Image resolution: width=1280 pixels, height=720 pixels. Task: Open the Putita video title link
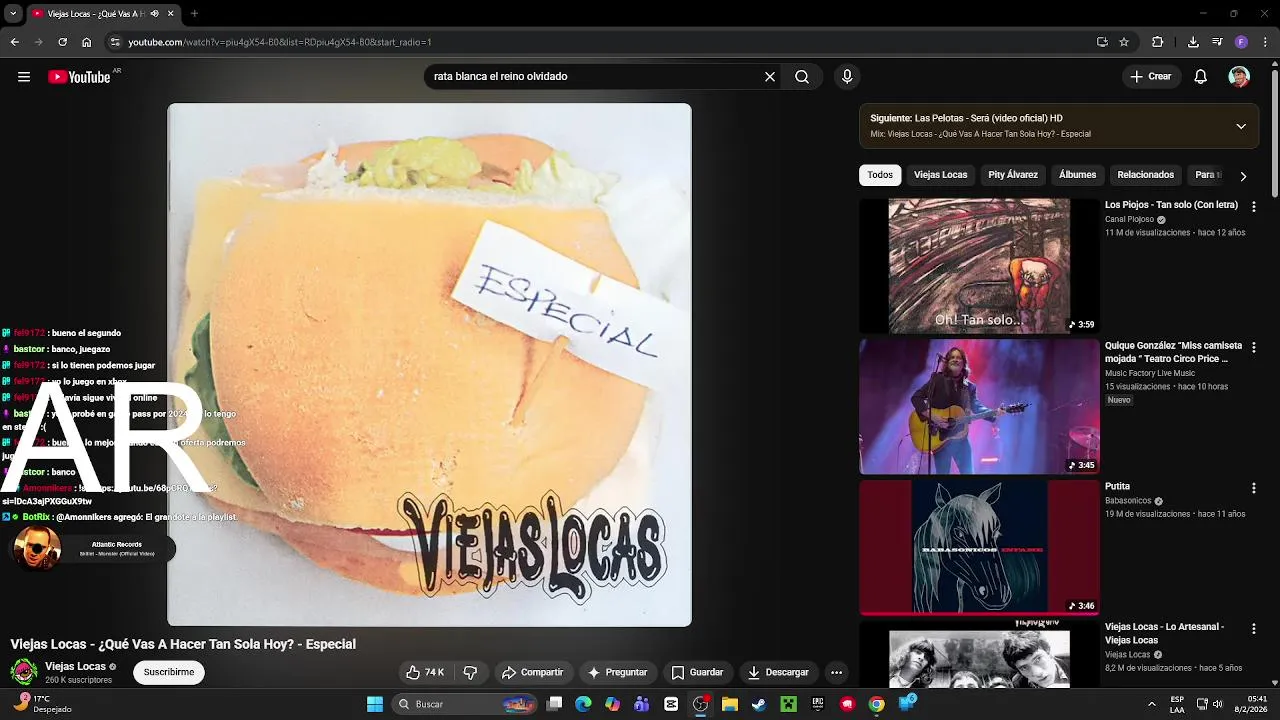(x=1117, y=487)
